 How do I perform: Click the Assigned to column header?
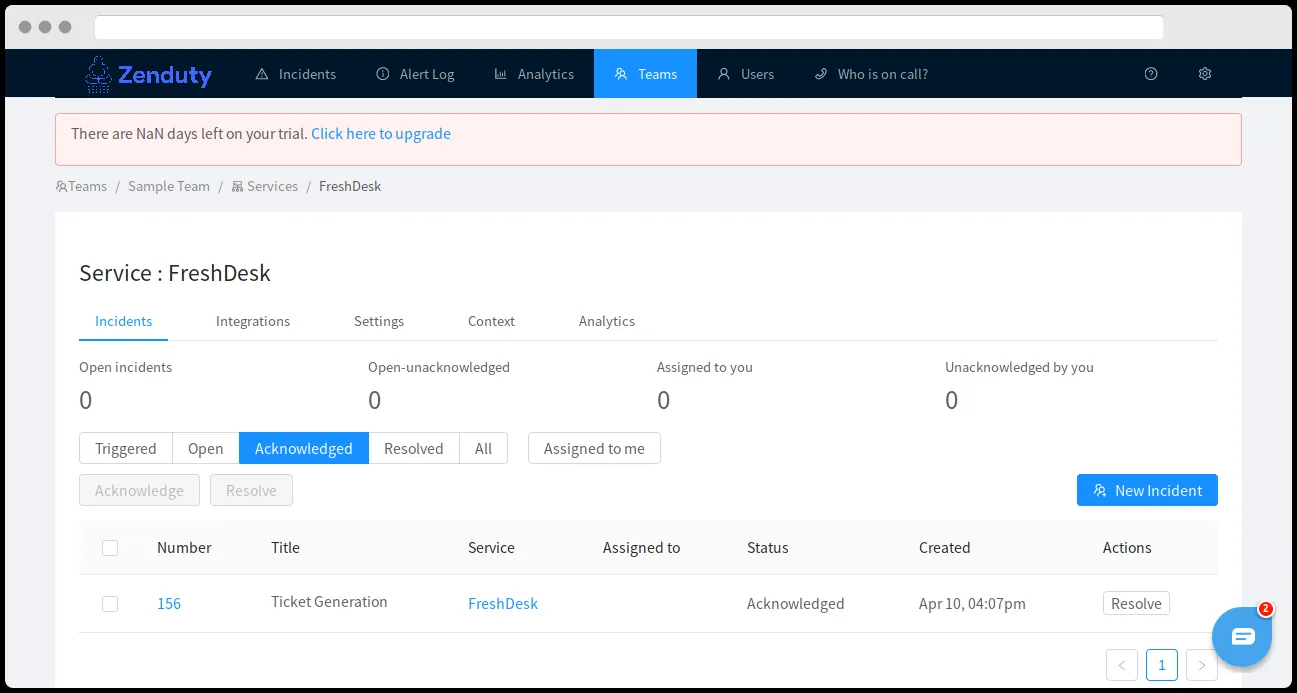point(641,548)
